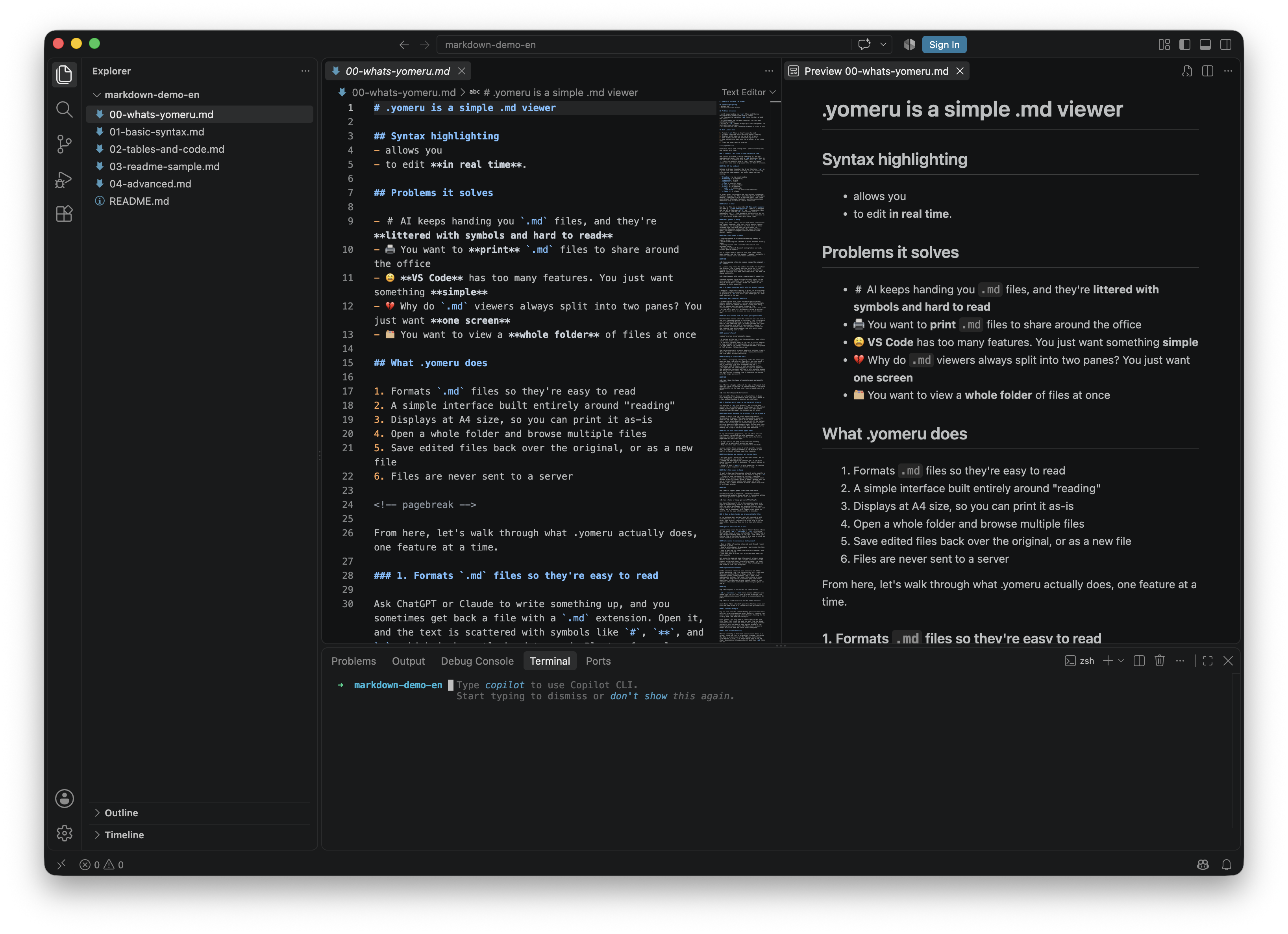Open the chat dropdown arrow in title bar
The image size is (1288, 934).
tap(883, 44)
